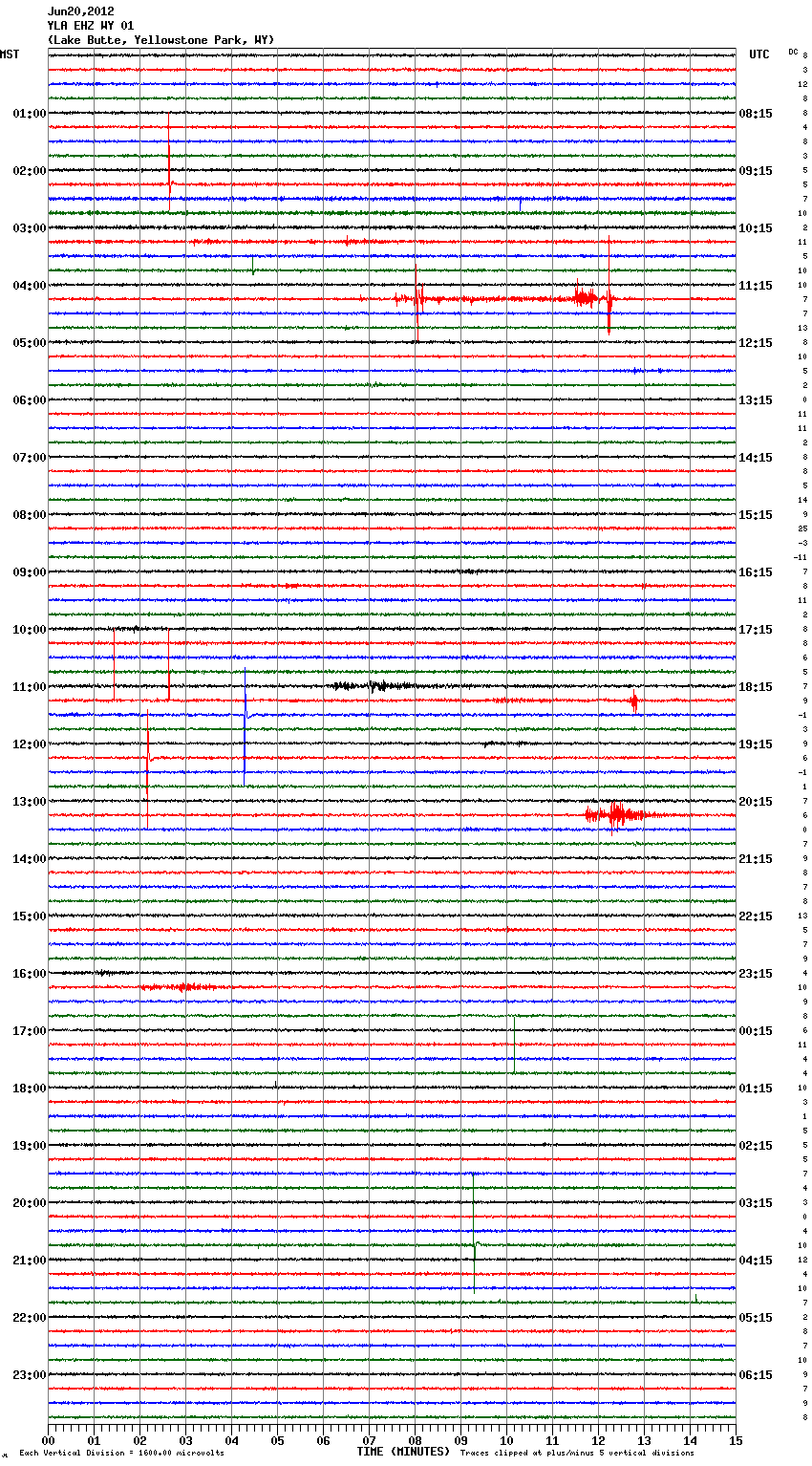Viewport: 812px width, 1466px height.
Task: Select the 03:00 MST time label
Action: point(29,228)
